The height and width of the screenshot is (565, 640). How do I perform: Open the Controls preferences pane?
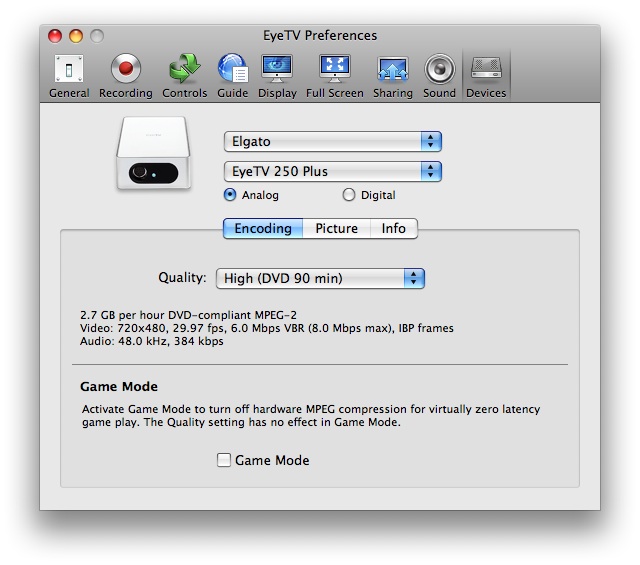click(184, 76)
